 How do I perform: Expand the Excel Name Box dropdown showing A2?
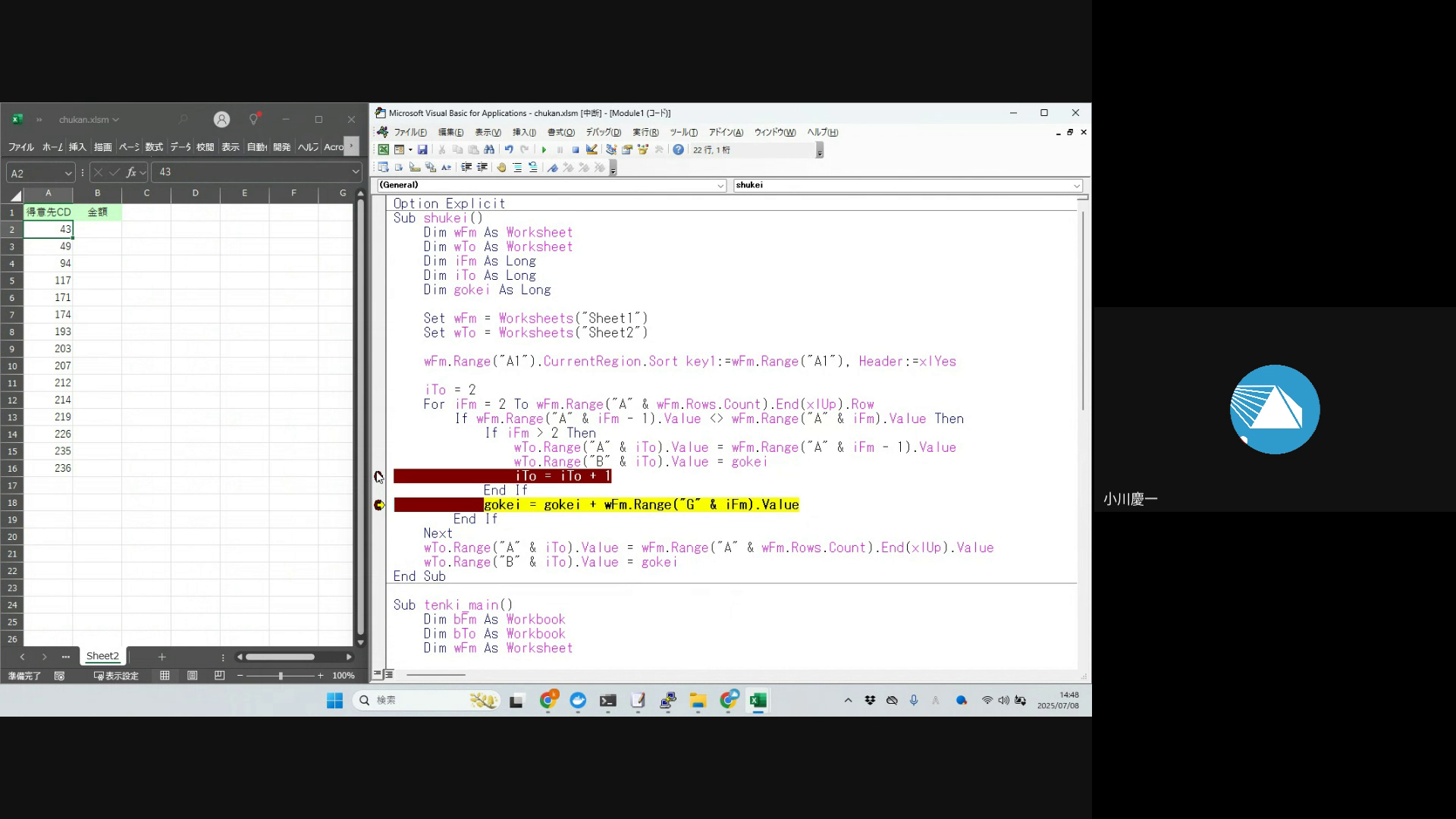click(67, 173)
